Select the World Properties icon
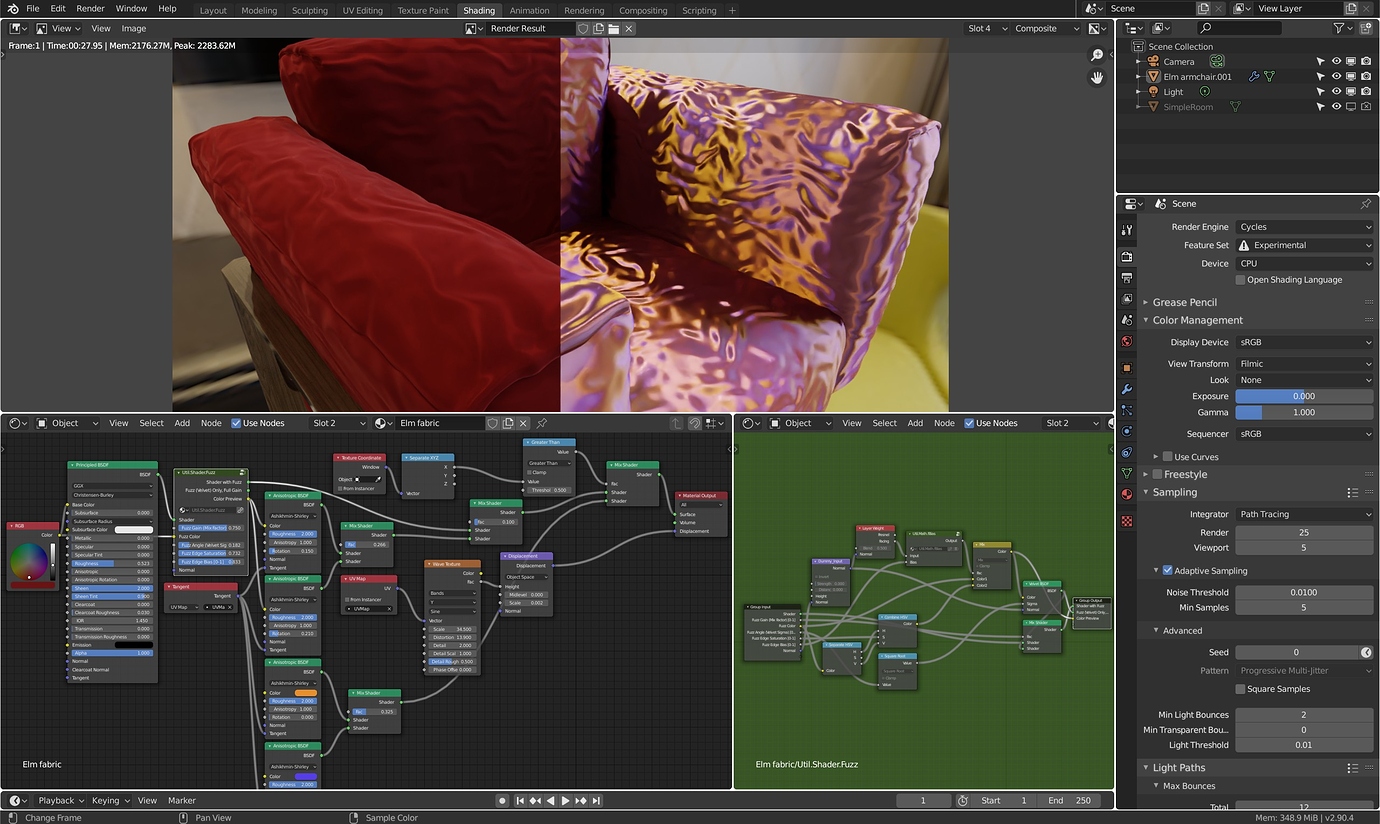The width and height of the screenshot is (1380, 824). [x=1127, y=341]
